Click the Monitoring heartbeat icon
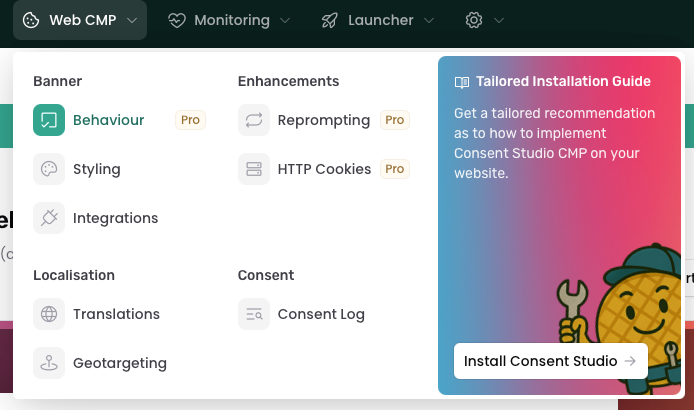 (177, 20)
